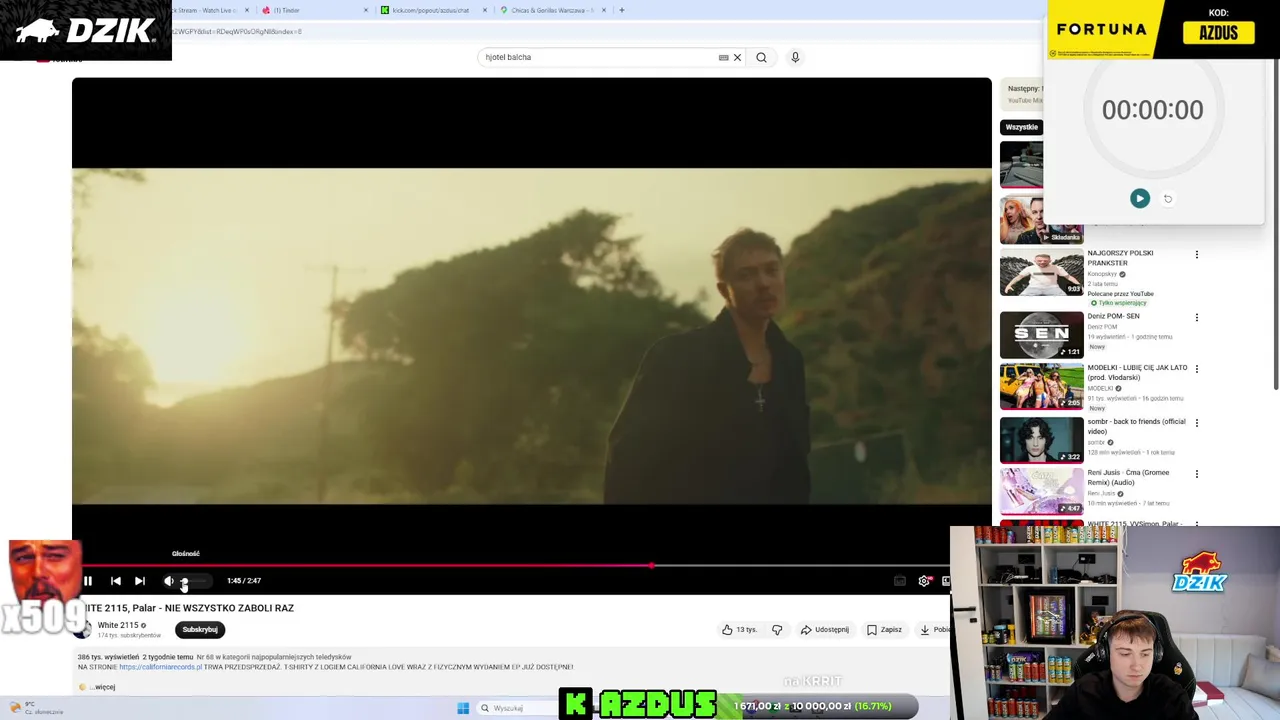Viewport: 1280px width, 720px height.
Task: Mute the video with the speaker icon
Action: click(169, 581)
